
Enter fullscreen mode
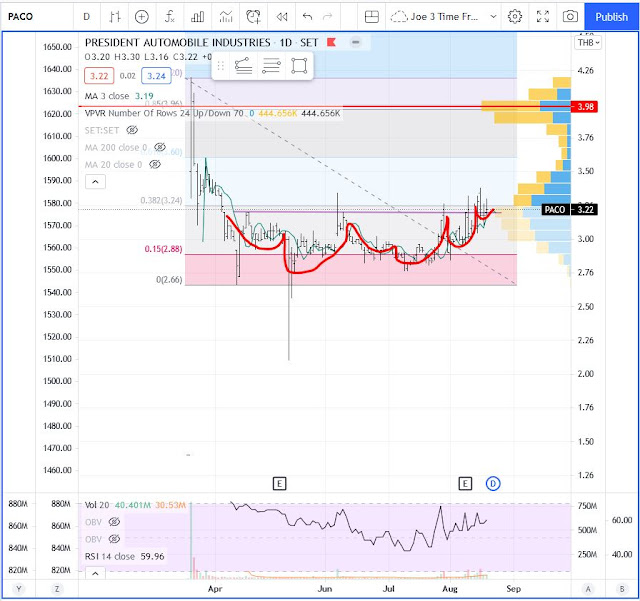coord(542,17)
